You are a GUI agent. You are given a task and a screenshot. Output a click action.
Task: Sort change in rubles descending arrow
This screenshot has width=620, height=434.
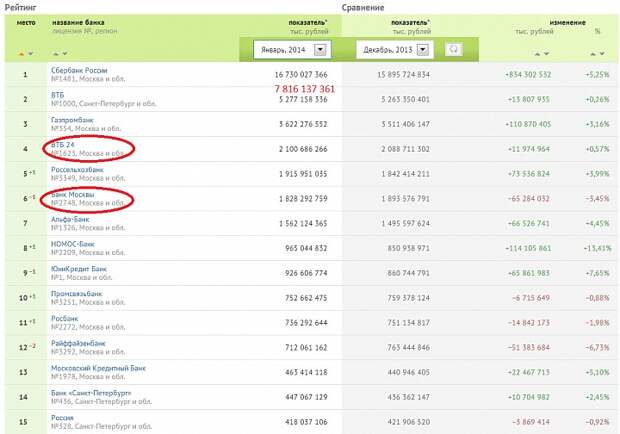point(546,53)
